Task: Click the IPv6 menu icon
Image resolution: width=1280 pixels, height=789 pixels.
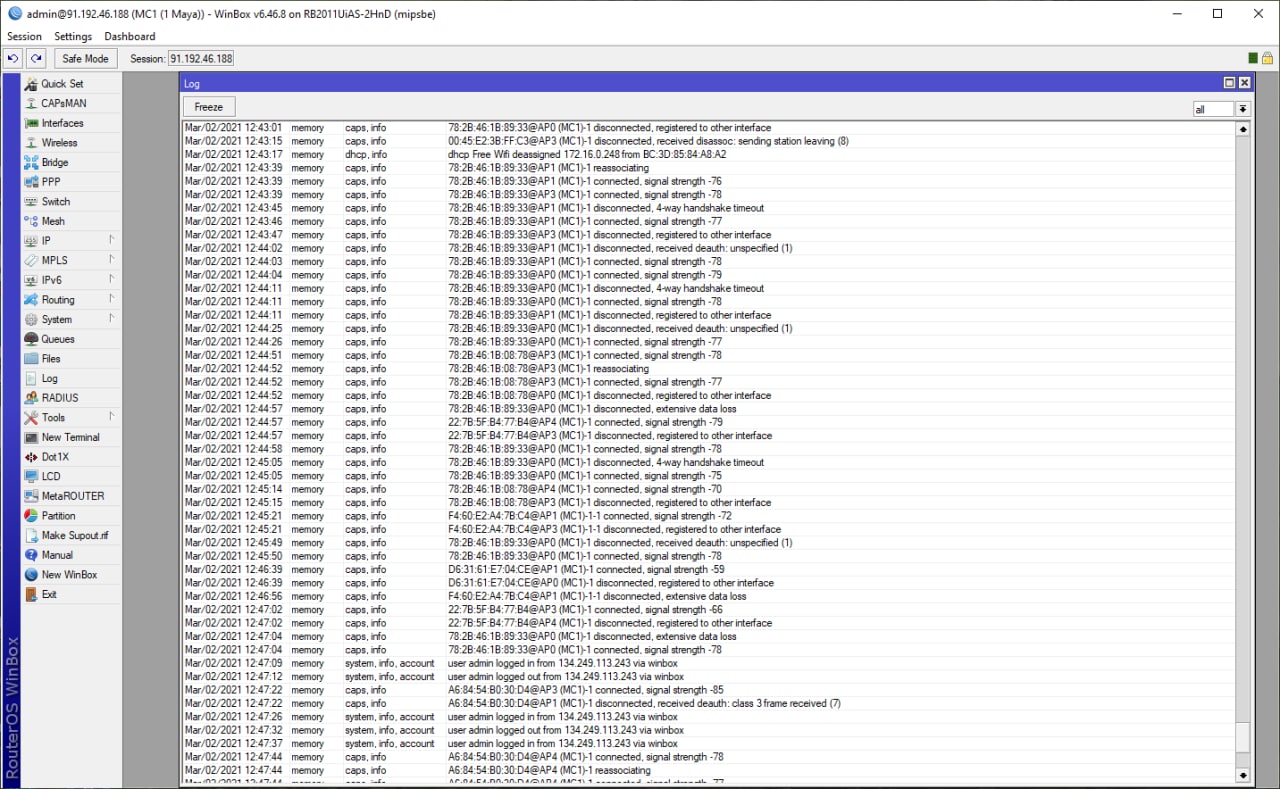Action: click(31, 280)
